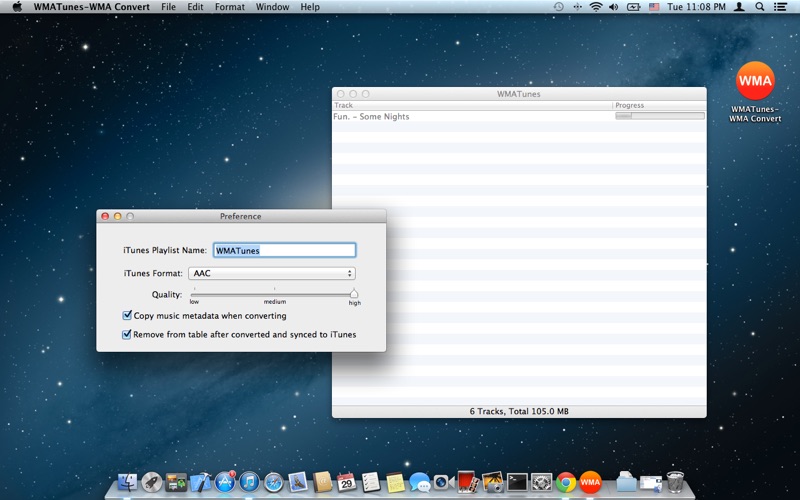The width and height of the screenshot is (800, 500).
Task: Open the Apple menu
Action: pos(17,7)
